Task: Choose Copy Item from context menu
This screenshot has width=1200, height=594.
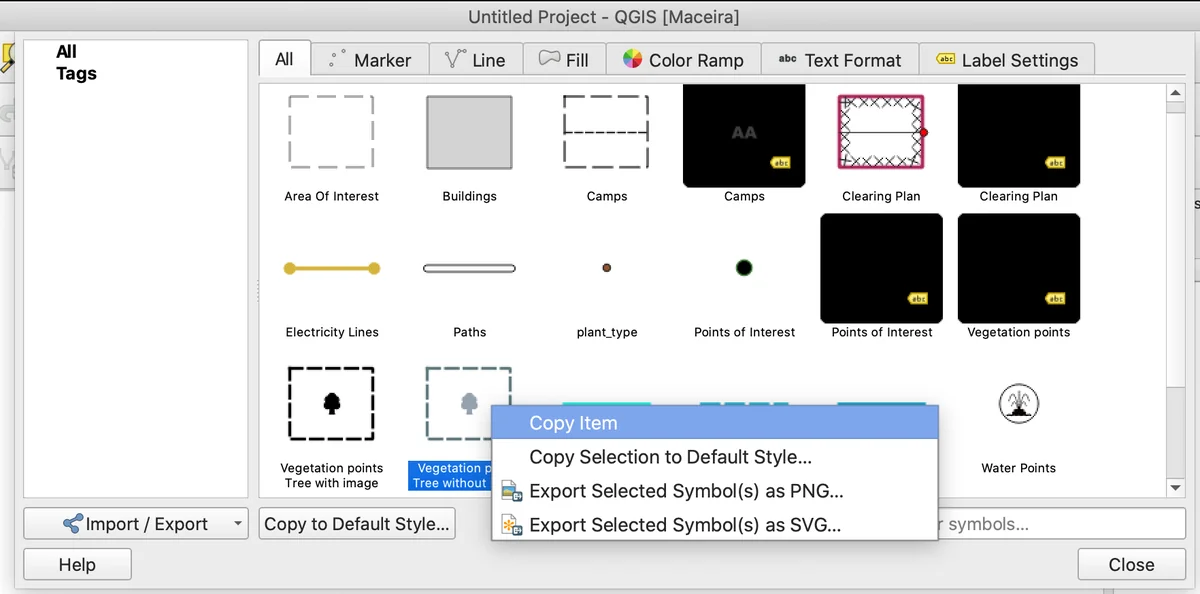Action: (x=573, y=423)
